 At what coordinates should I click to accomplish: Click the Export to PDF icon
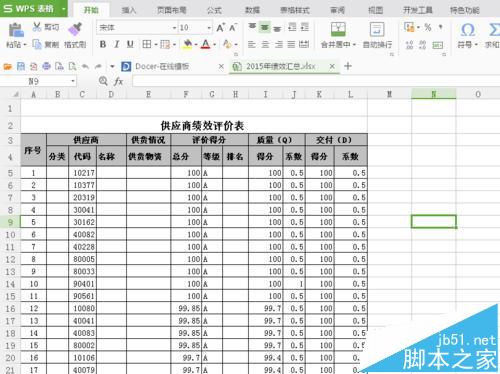coord(34,67)
